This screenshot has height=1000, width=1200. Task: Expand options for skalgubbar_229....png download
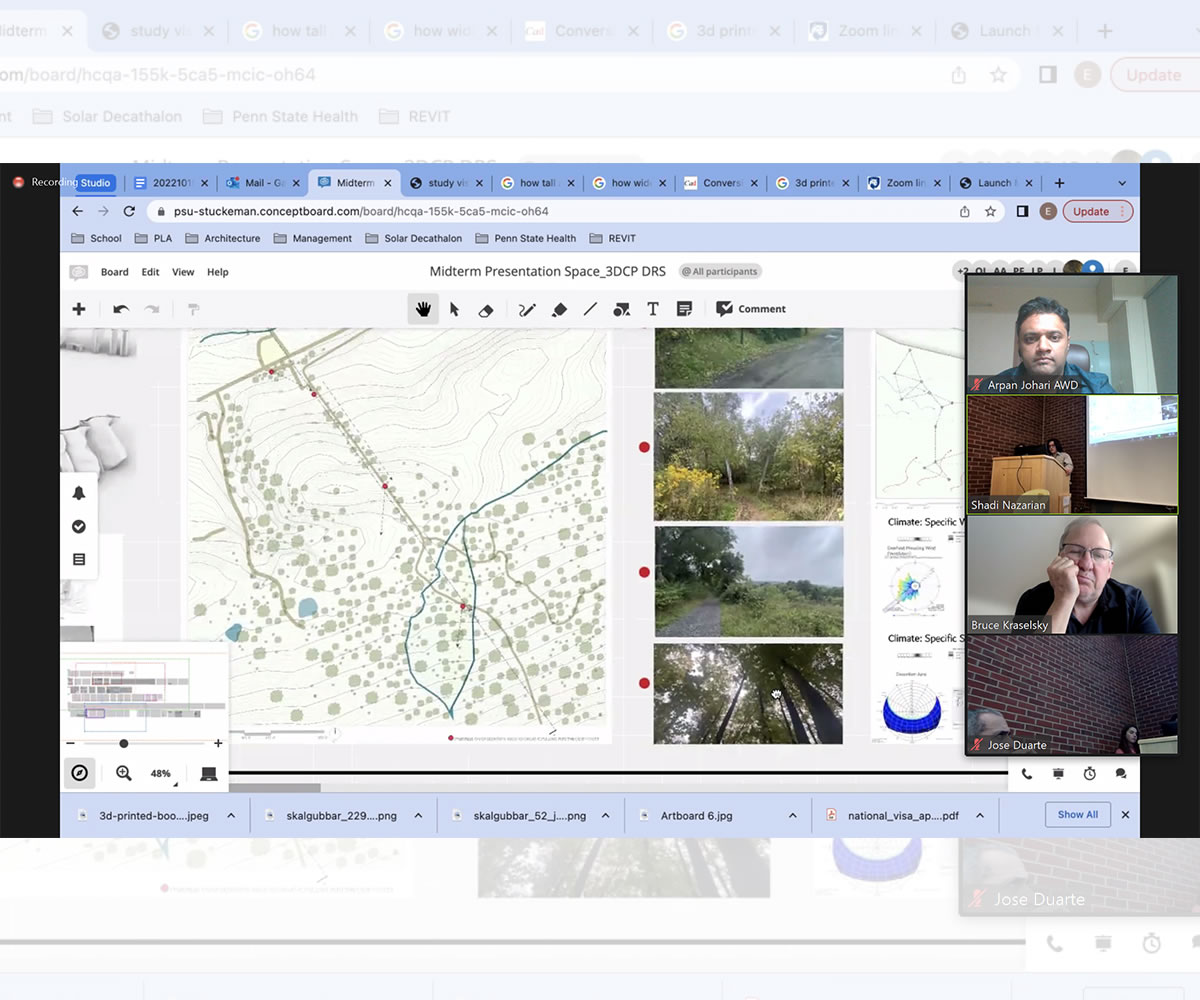point(418,816)
